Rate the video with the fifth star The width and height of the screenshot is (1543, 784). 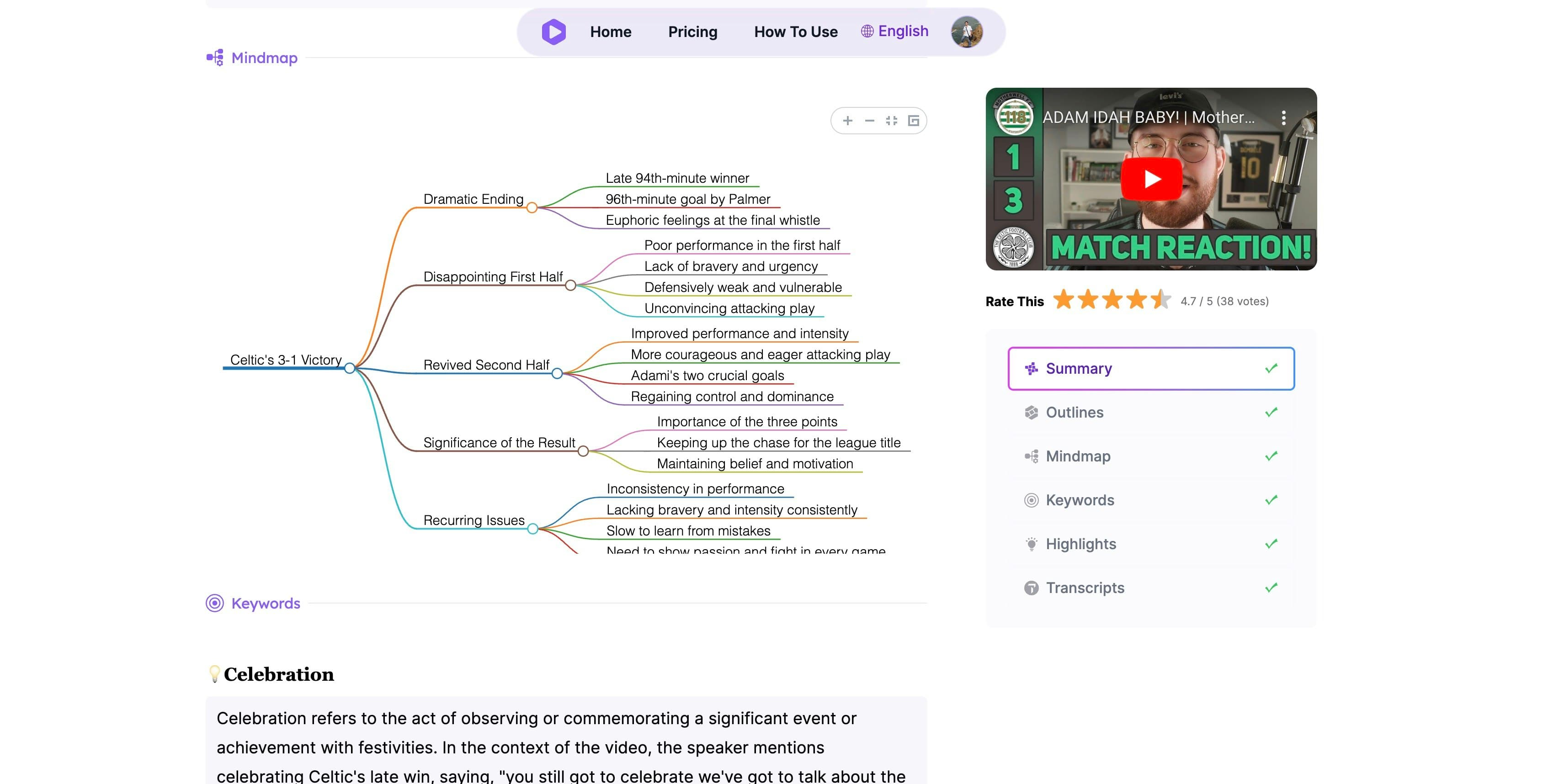click(1160, 299)
